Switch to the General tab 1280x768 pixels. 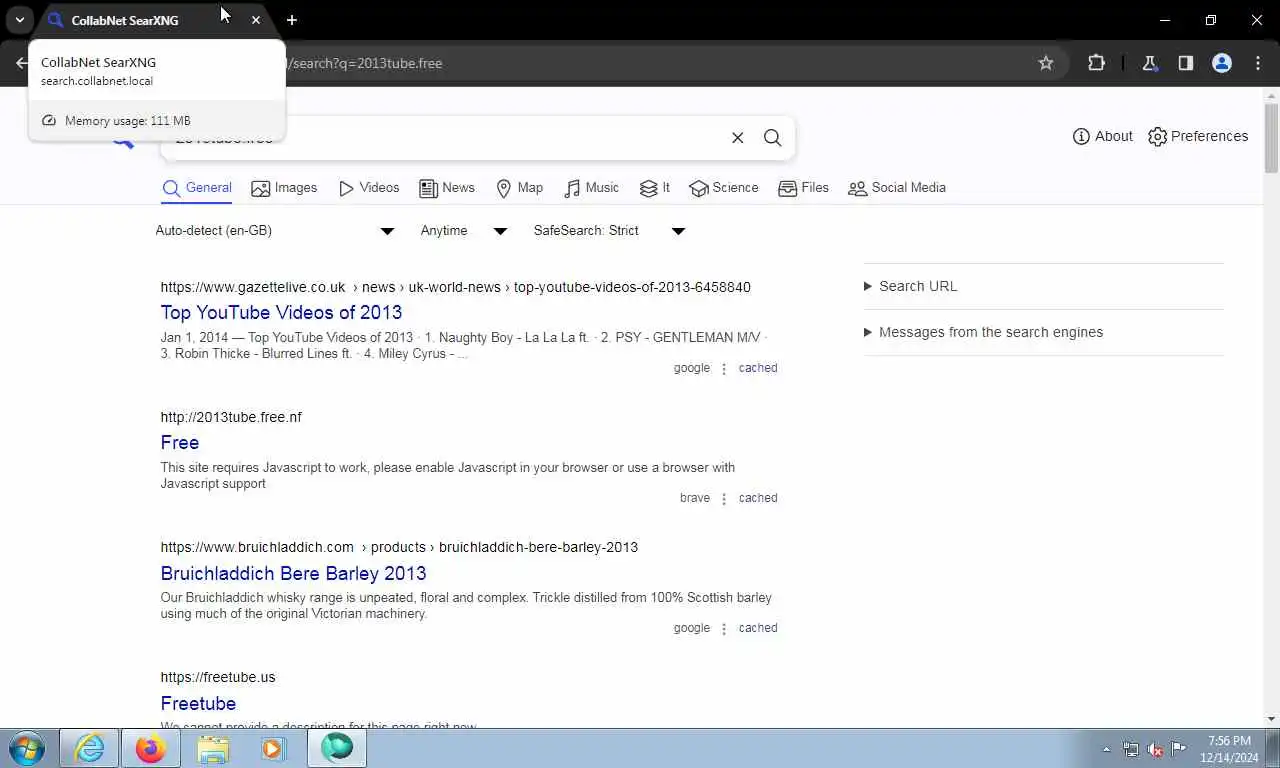197,188
